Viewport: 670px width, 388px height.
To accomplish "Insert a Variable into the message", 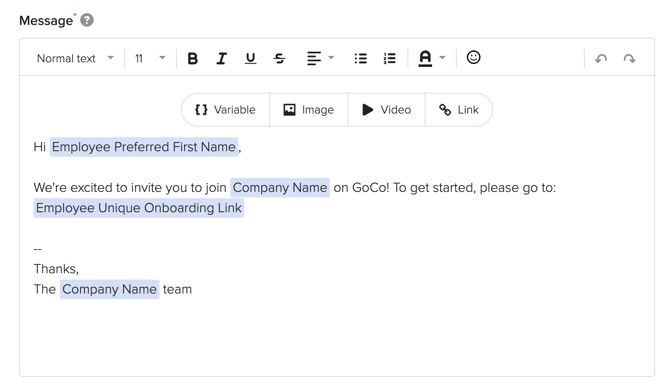I will coord(226,110).
